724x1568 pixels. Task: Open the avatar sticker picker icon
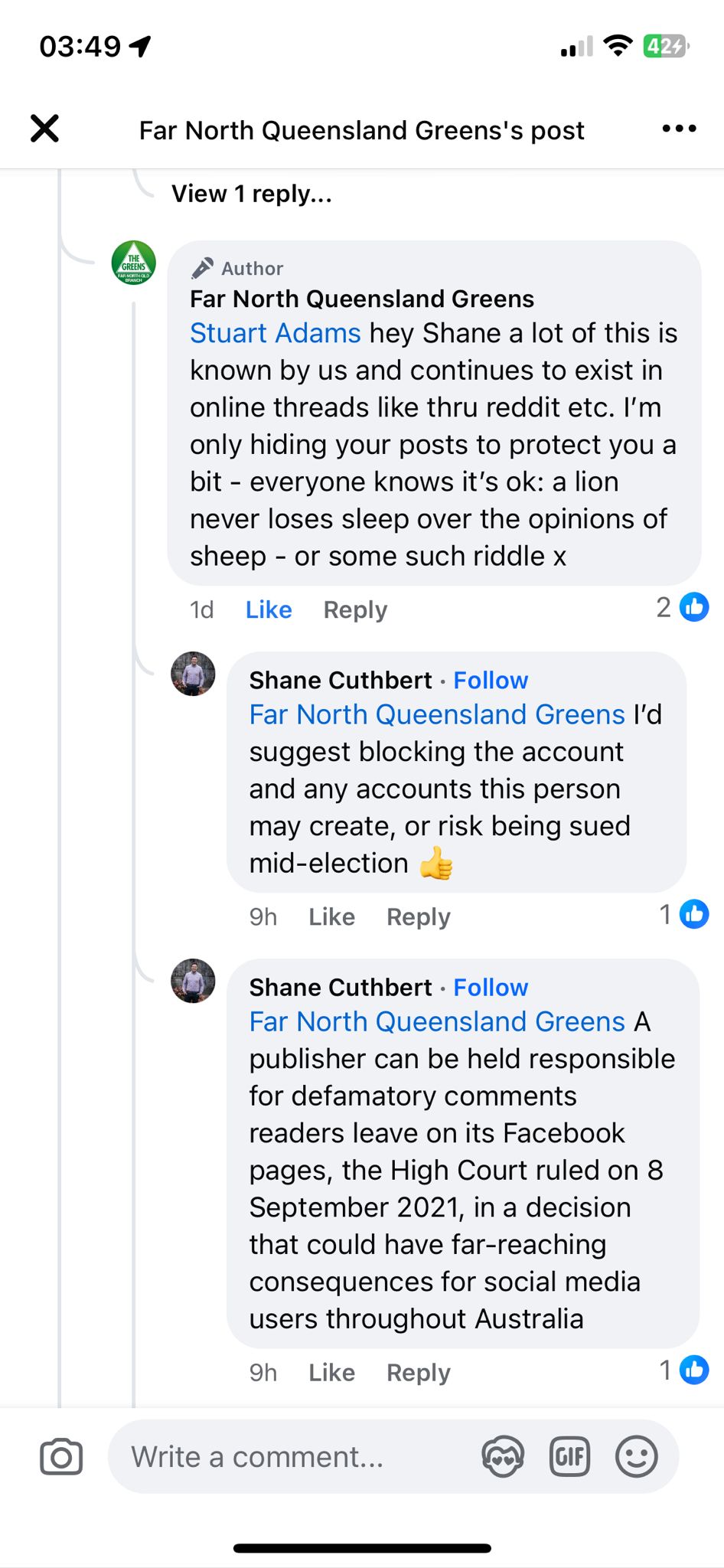coord(503,1456)
